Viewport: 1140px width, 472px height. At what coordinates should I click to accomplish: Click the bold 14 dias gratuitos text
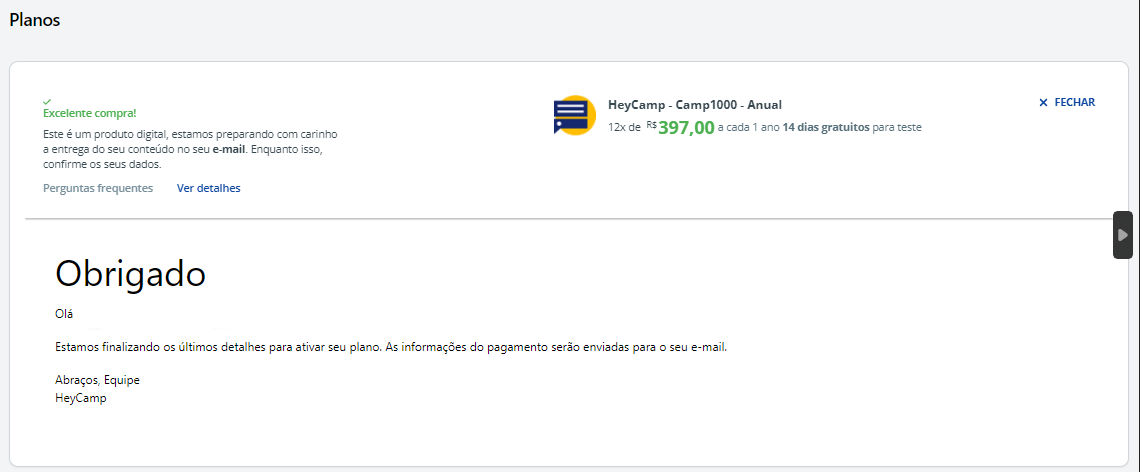click(824, 128)
